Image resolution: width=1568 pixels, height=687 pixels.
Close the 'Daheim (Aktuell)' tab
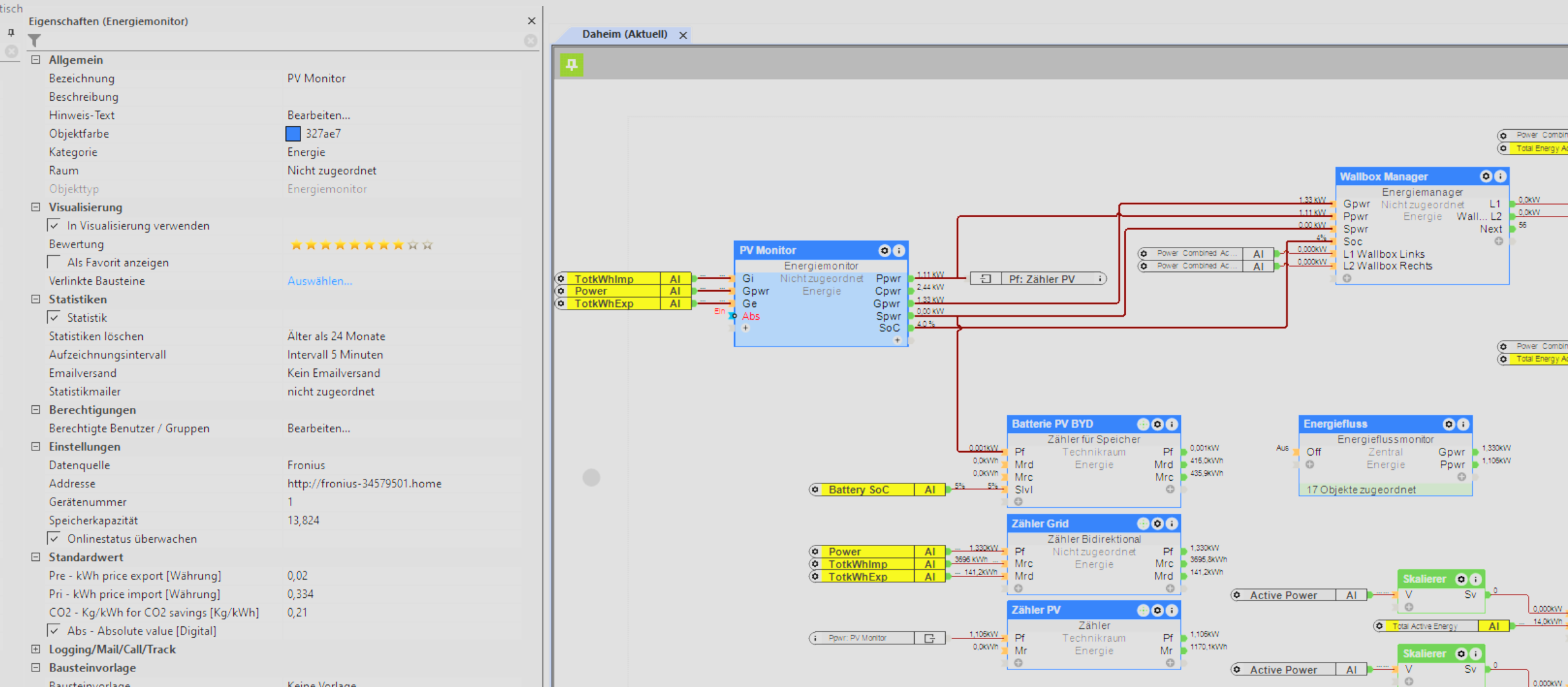tap(683, 35)
